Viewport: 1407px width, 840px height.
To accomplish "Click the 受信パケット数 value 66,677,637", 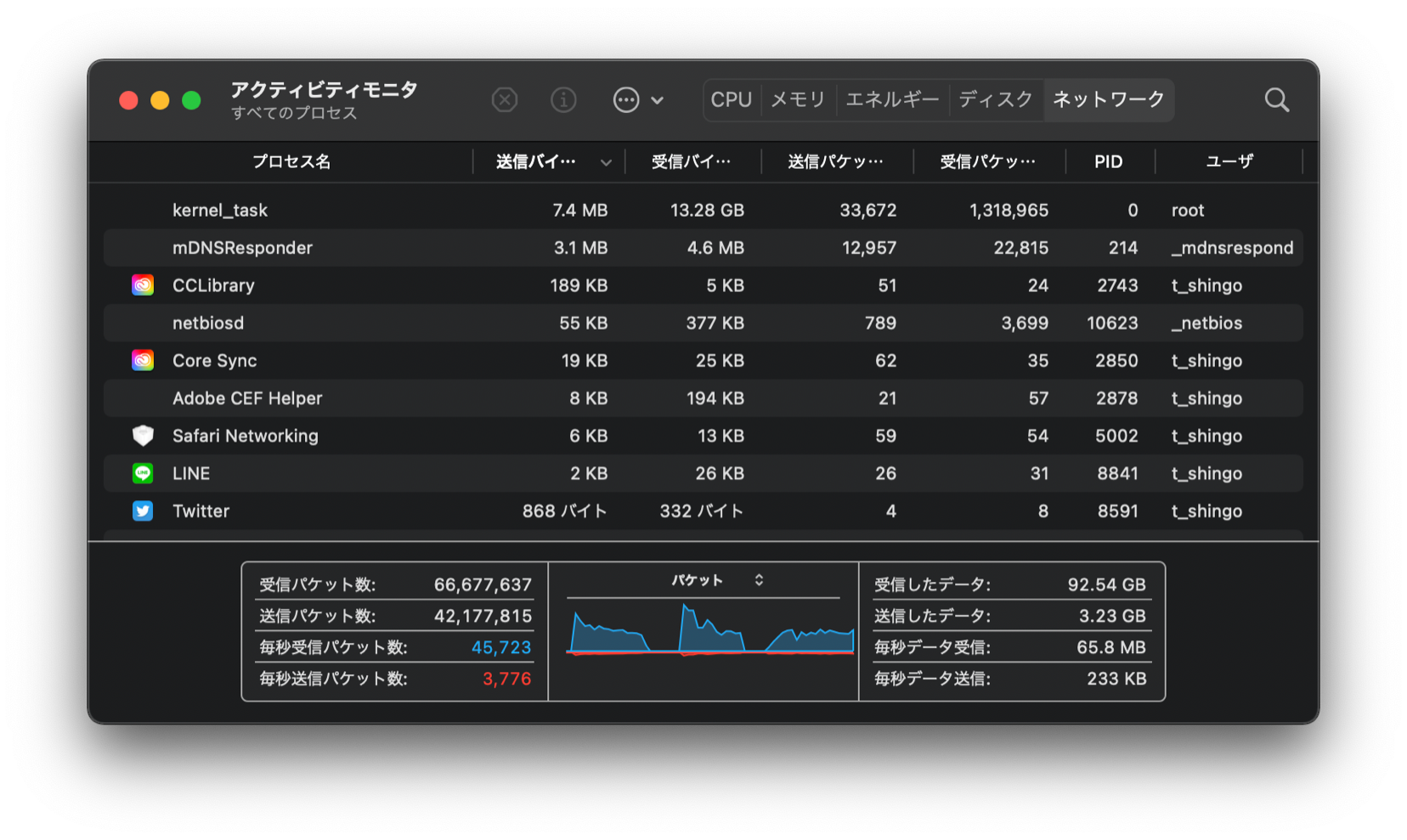I will tap(483, 584).
